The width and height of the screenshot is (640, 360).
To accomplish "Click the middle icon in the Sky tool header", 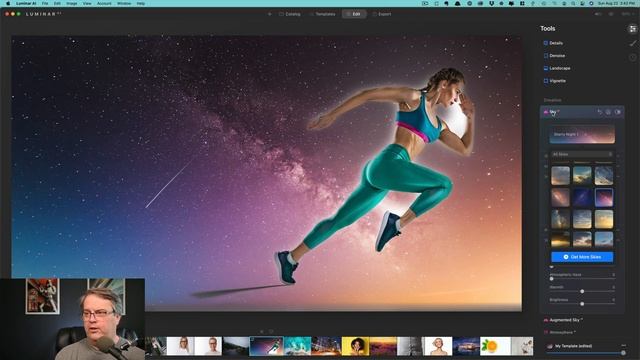I will tap(608, 112).
